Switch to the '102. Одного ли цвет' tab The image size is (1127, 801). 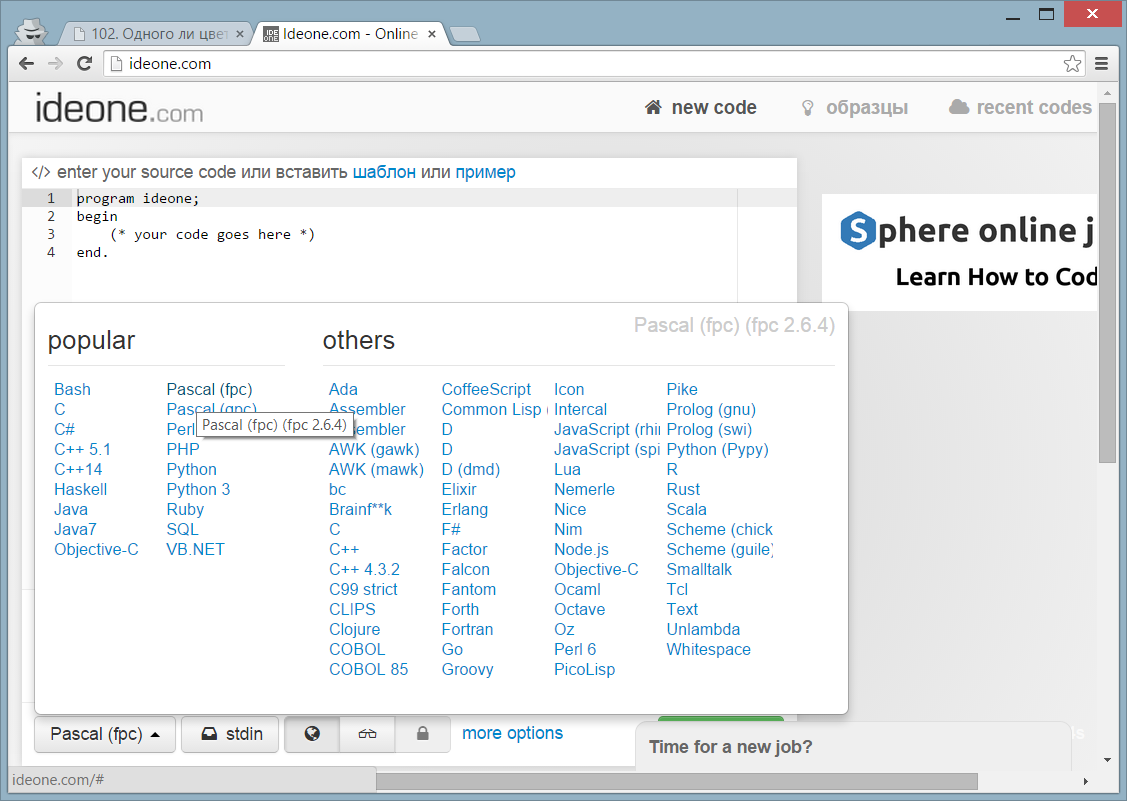155,34
